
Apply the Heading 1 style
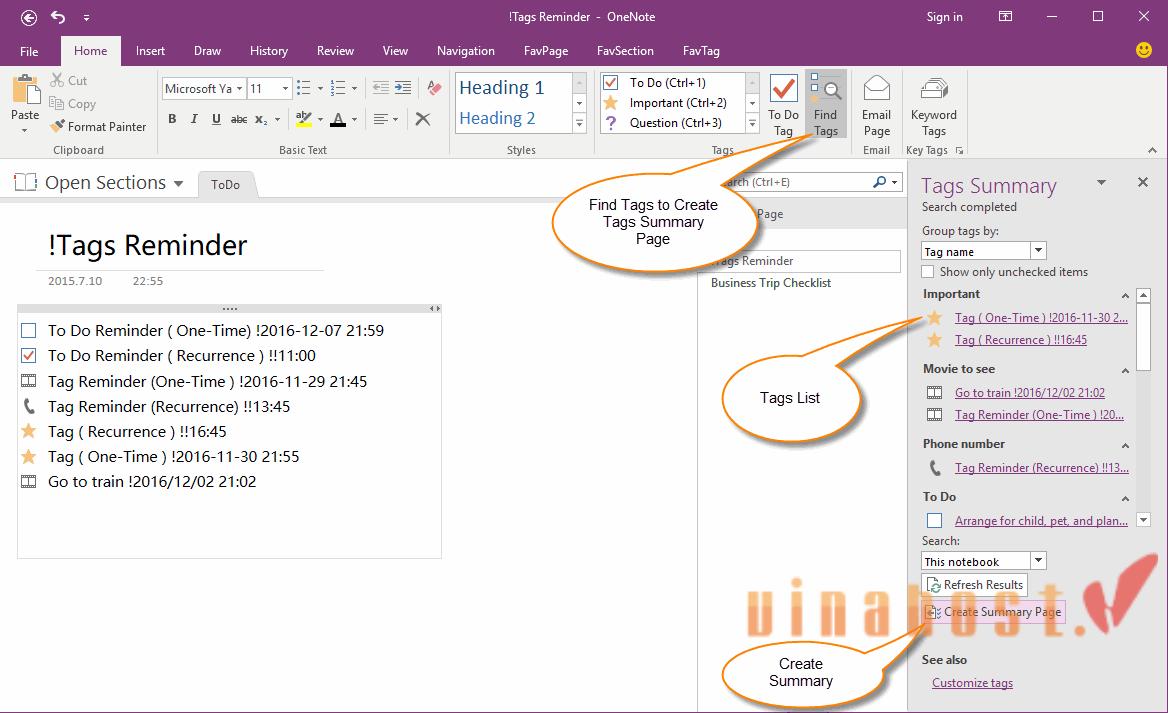point(501,88)
